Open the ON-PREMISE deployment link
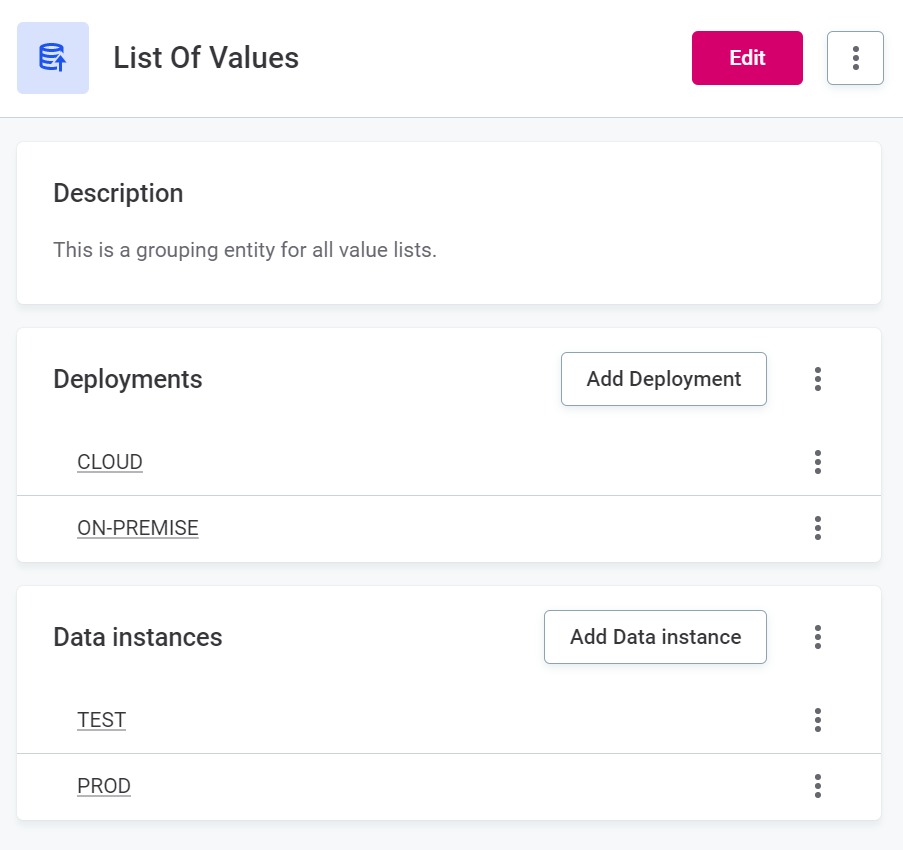The height and width of the screenshot is (850, 903). (x=137, y=528)
